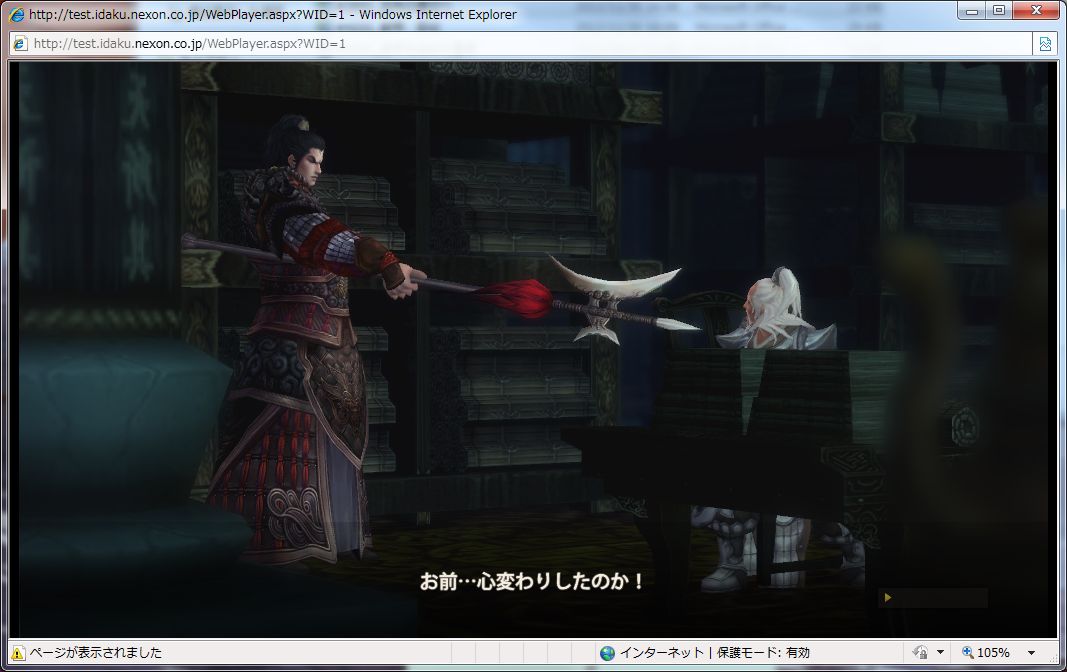
Task: Click the 105% zoom level value
Action: [993, 653]
